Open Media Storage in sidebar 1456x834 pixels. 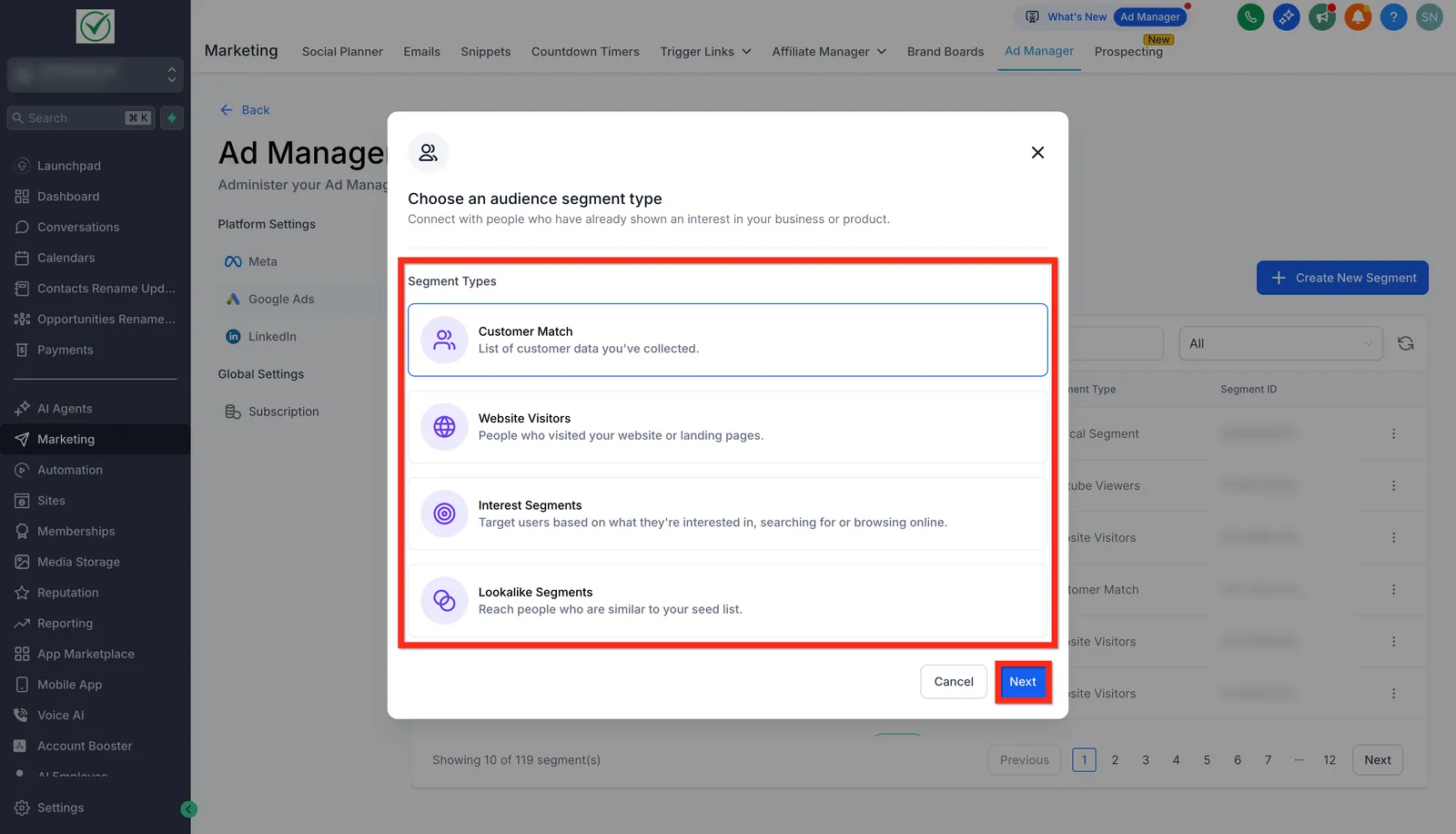[78, 562]
